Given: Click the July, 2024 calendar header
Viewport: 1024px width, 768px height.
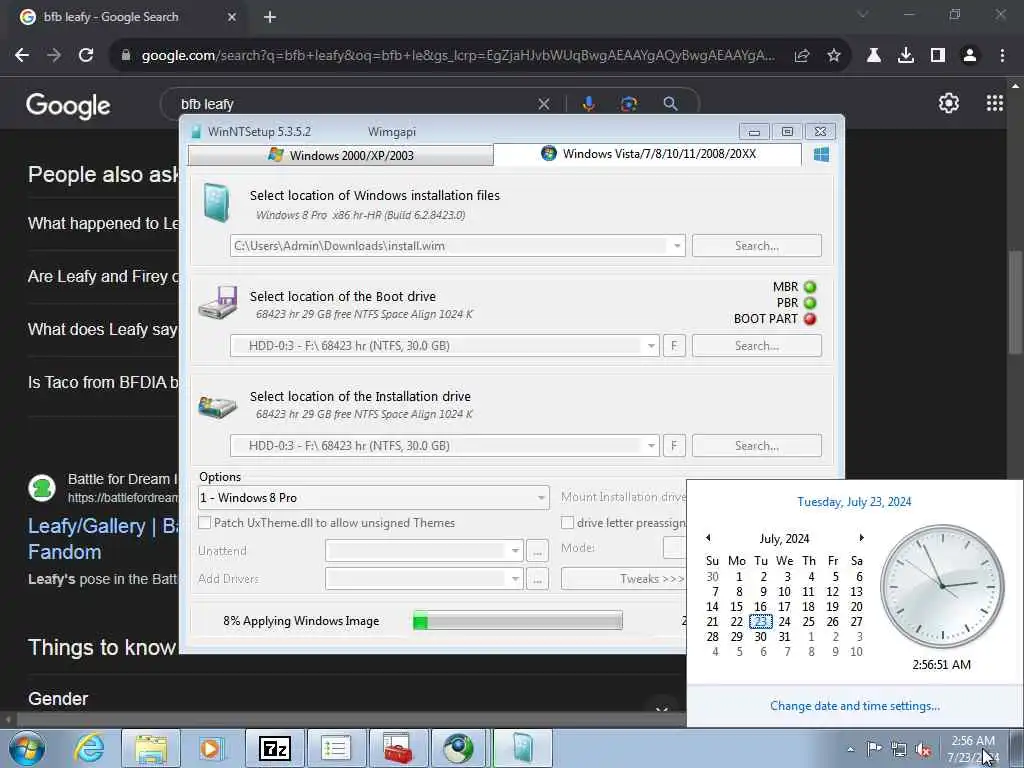Looking at the screenshot, I should tap(784, 539).
